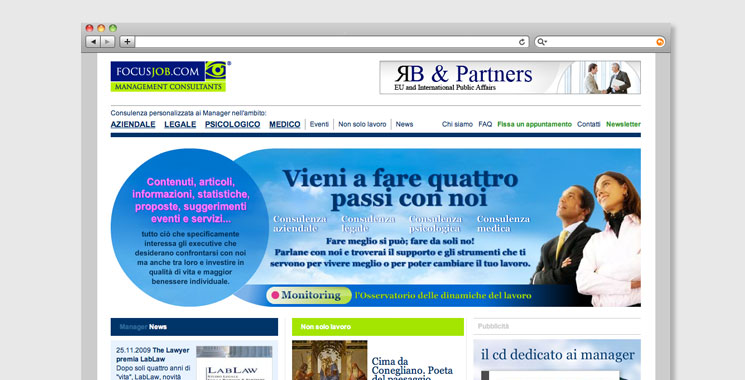Image resolution: width=745 pixels, height=380 pixels.
Task: Open the News menu link
Action: 404,124
